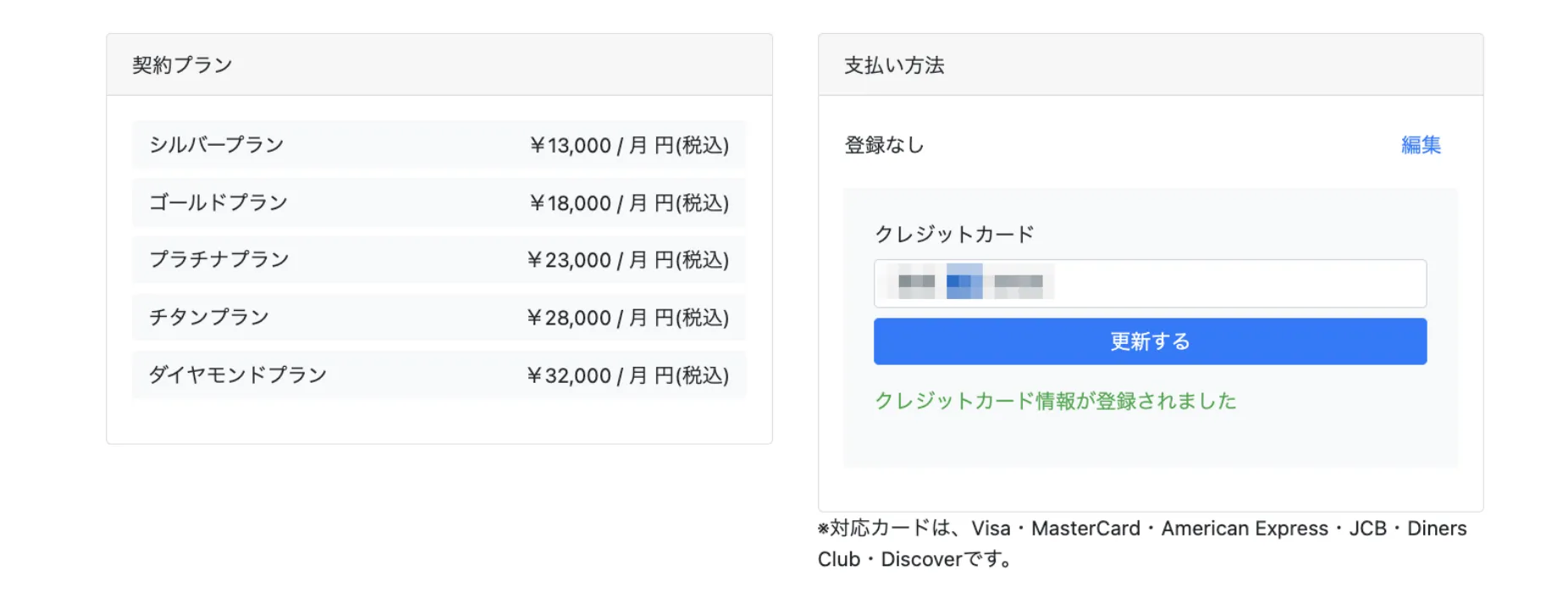
Task: Click the American Express text in footnote
Action: [x=1244, y=529]
